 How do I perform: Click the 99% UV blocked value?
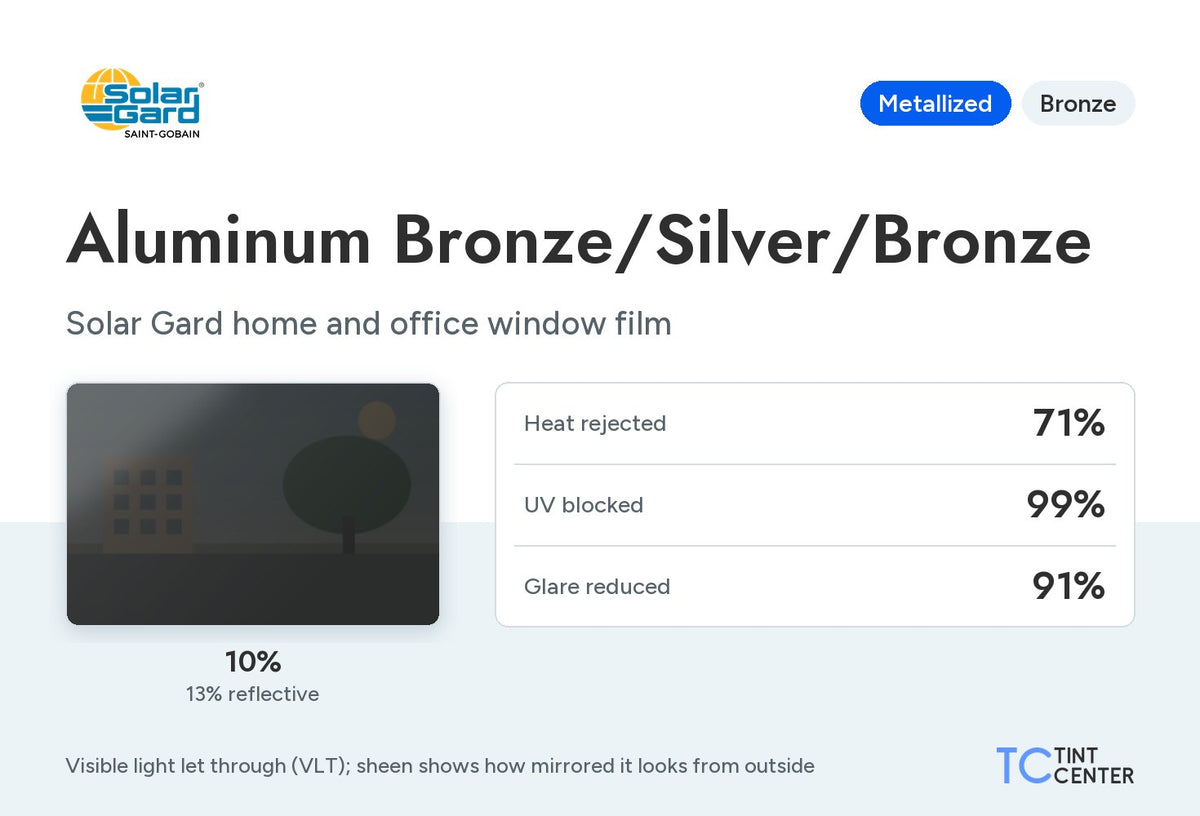click(1066, 505)
